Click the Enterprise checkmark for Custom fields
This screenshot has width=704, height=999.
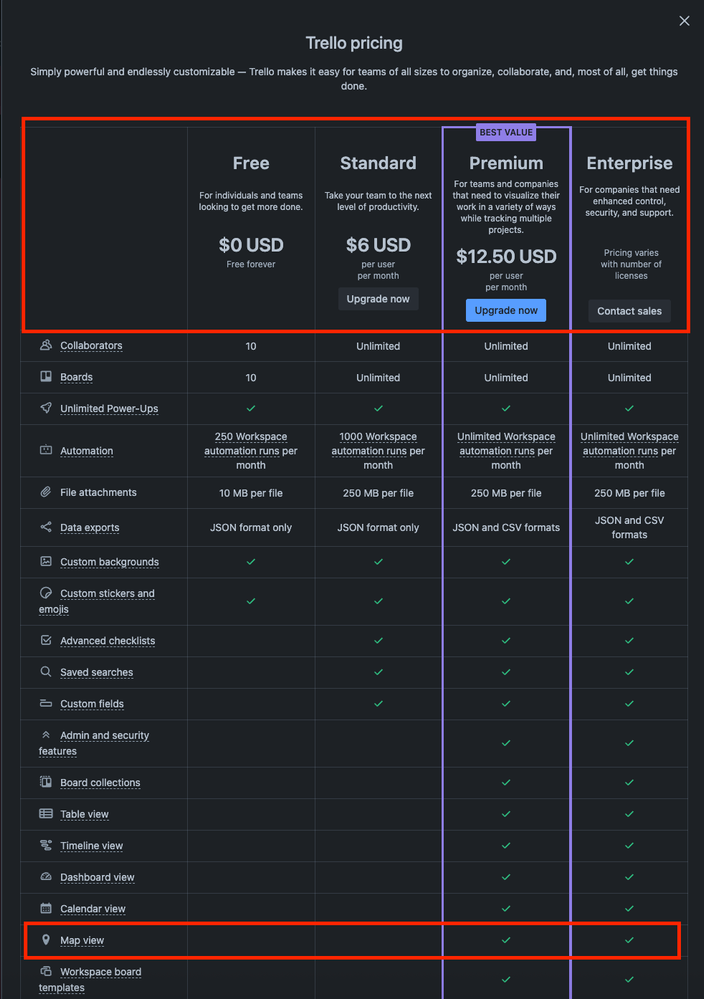[629, 703]
